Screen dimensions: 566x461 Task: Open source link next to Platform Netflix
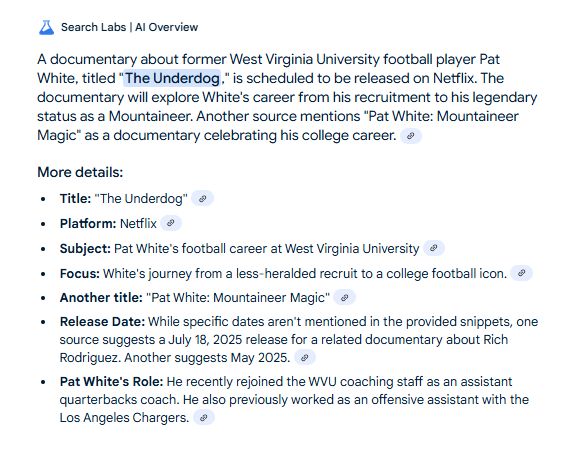pos(171,223)
